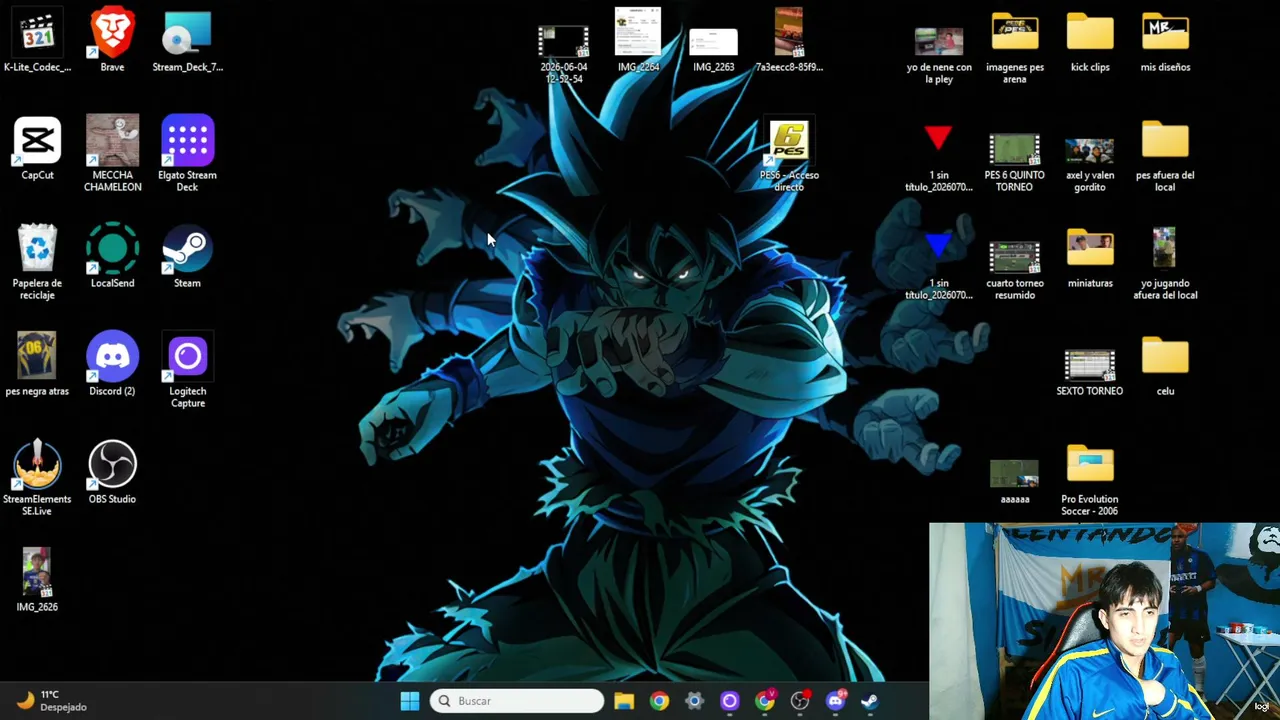Open the 'mis diseños' folder
The width and height of the screenshot is (1280, 720).
pyautogui.click(x=1165, y=42)
